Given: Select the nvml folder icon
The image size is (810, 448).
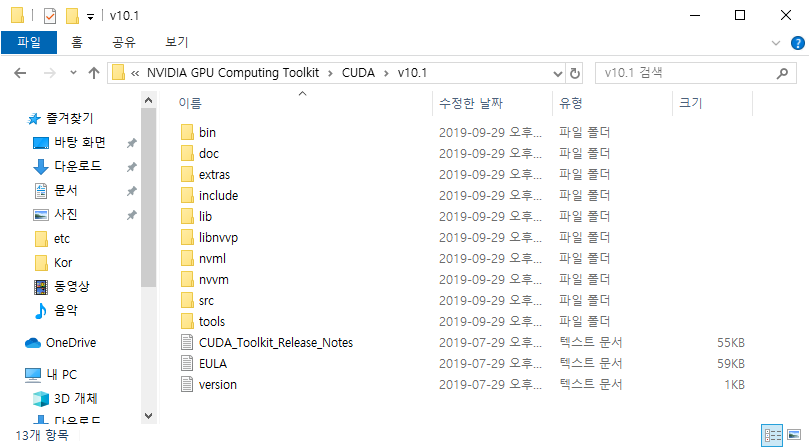Looking at the screenshot, I should (187, 258).
